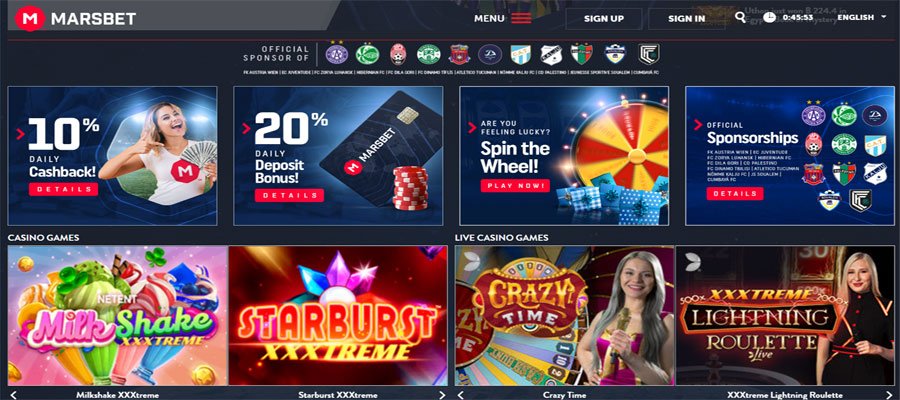Viewport: 900px width, 400px height.
Task: Click the green Juventude club crest
Action: click(367, 54)
